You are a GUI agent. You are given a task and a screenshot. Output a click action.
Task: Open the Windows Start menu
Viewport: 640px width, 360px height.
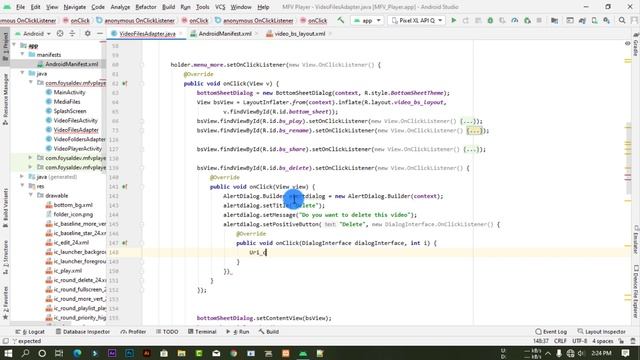8,353
